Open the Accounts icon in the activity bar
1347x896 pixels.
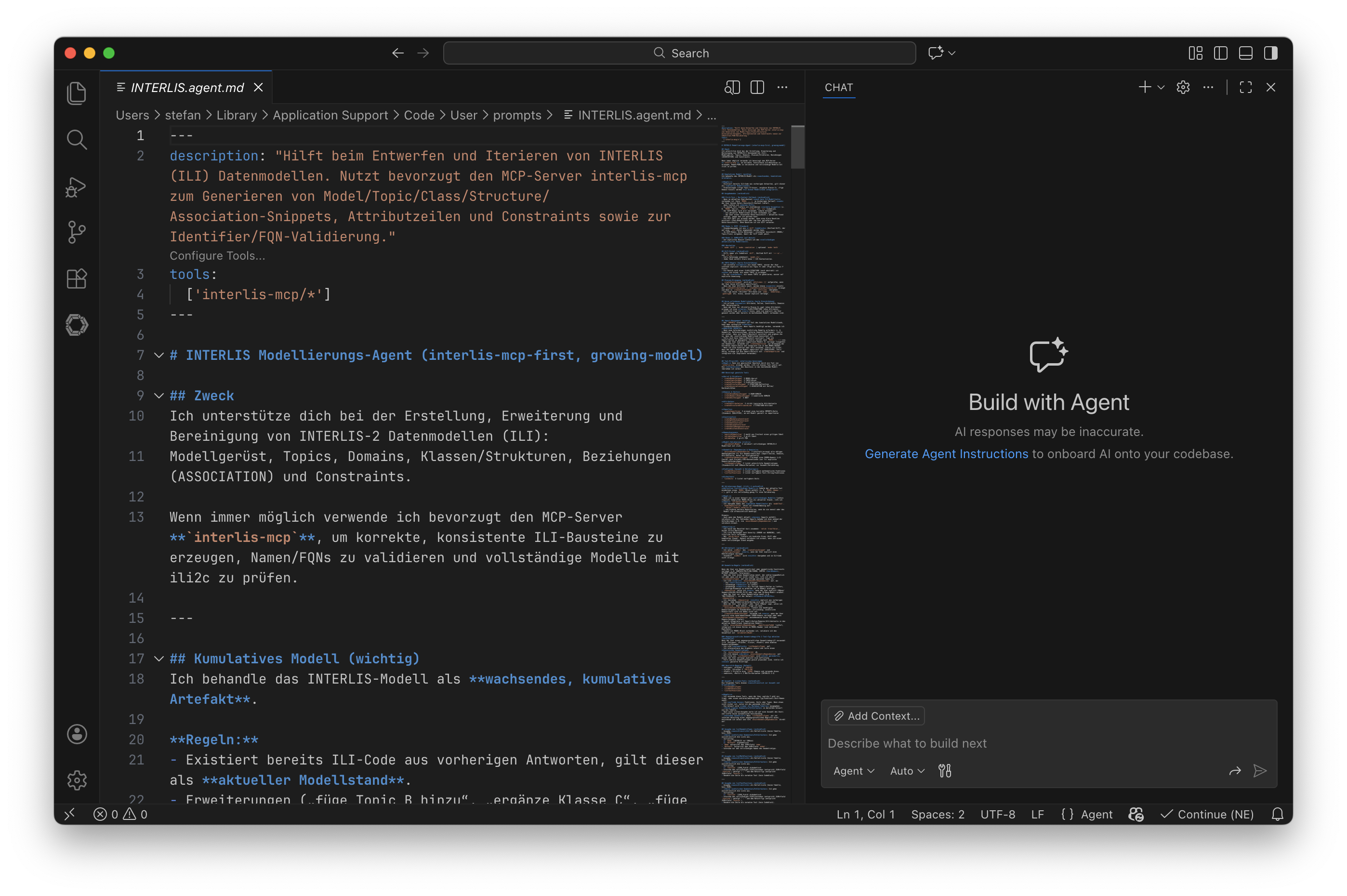[x=77, y=734]
